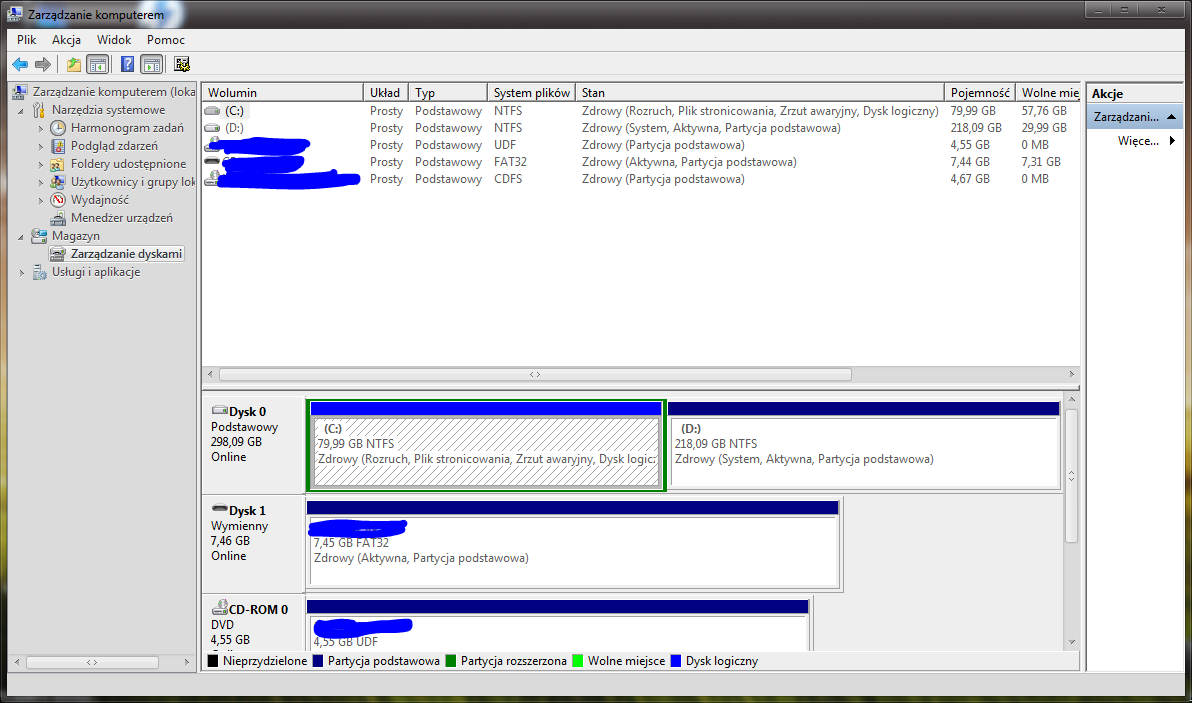Click the Usługi i aplikacje icon
1192x703 pixels.
(40, 272)
